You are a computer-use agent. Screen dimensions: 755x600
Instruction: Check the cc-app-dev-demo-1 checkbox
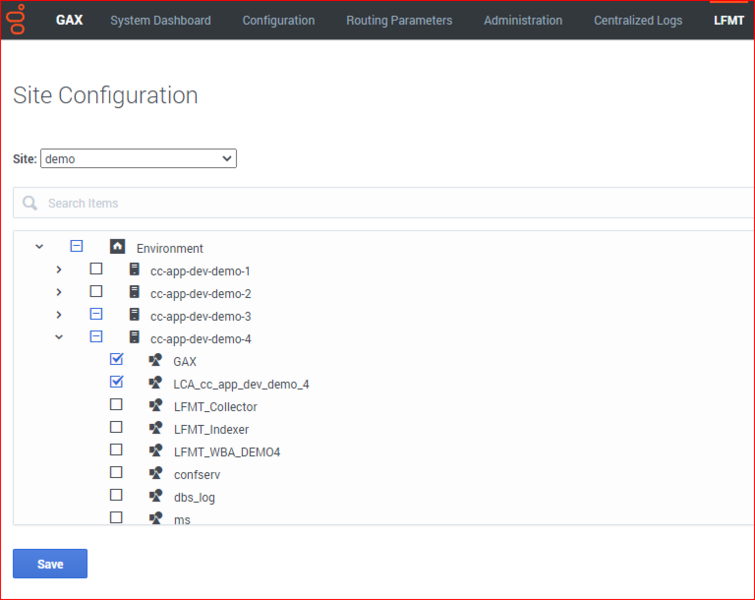pos(96,269)
